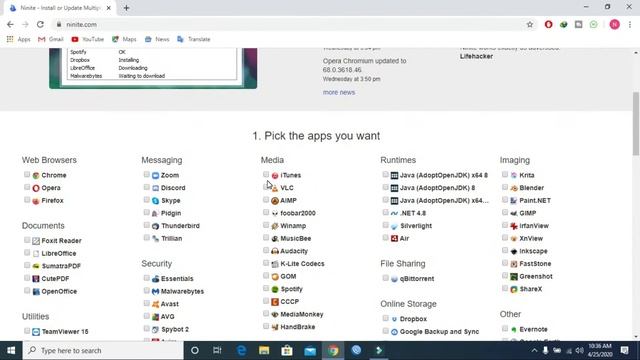Check the Foxit Reader checkbox
This screenshot has width=640, height=360.
(27, 240)
